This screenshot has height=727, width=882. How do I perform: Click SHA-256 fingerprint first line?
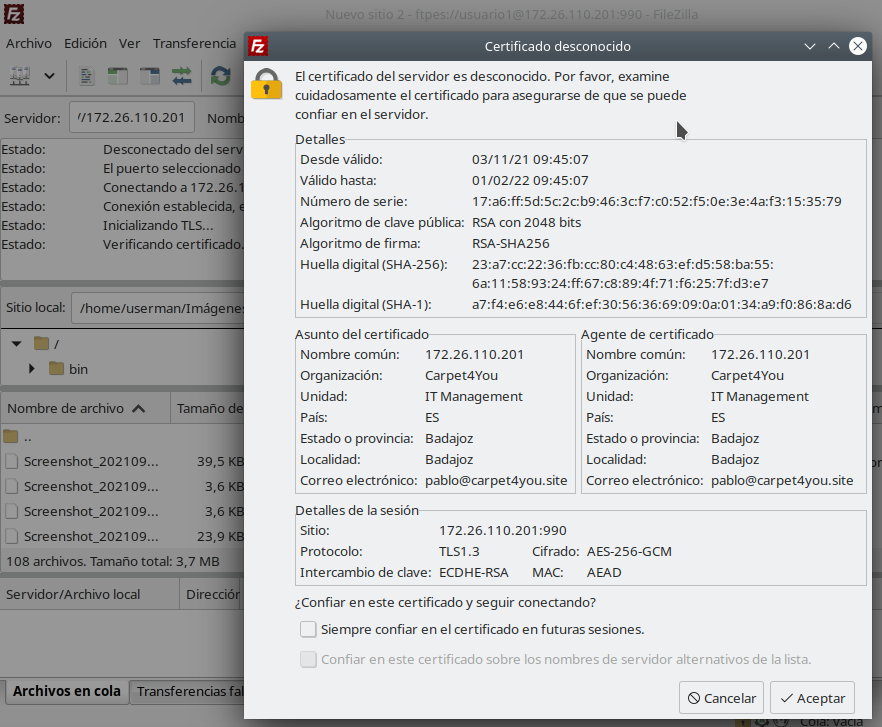623,264
